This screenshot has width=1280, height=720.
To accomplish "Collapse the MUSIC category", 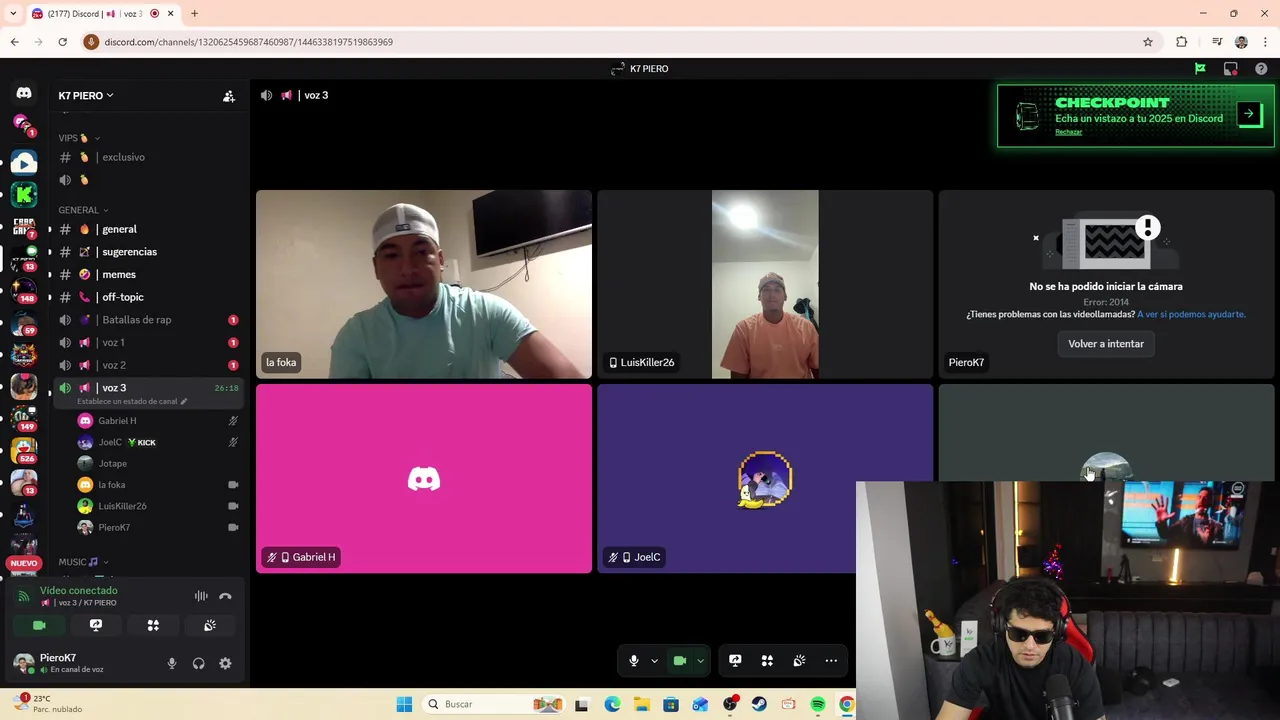I will pos(83,562).
